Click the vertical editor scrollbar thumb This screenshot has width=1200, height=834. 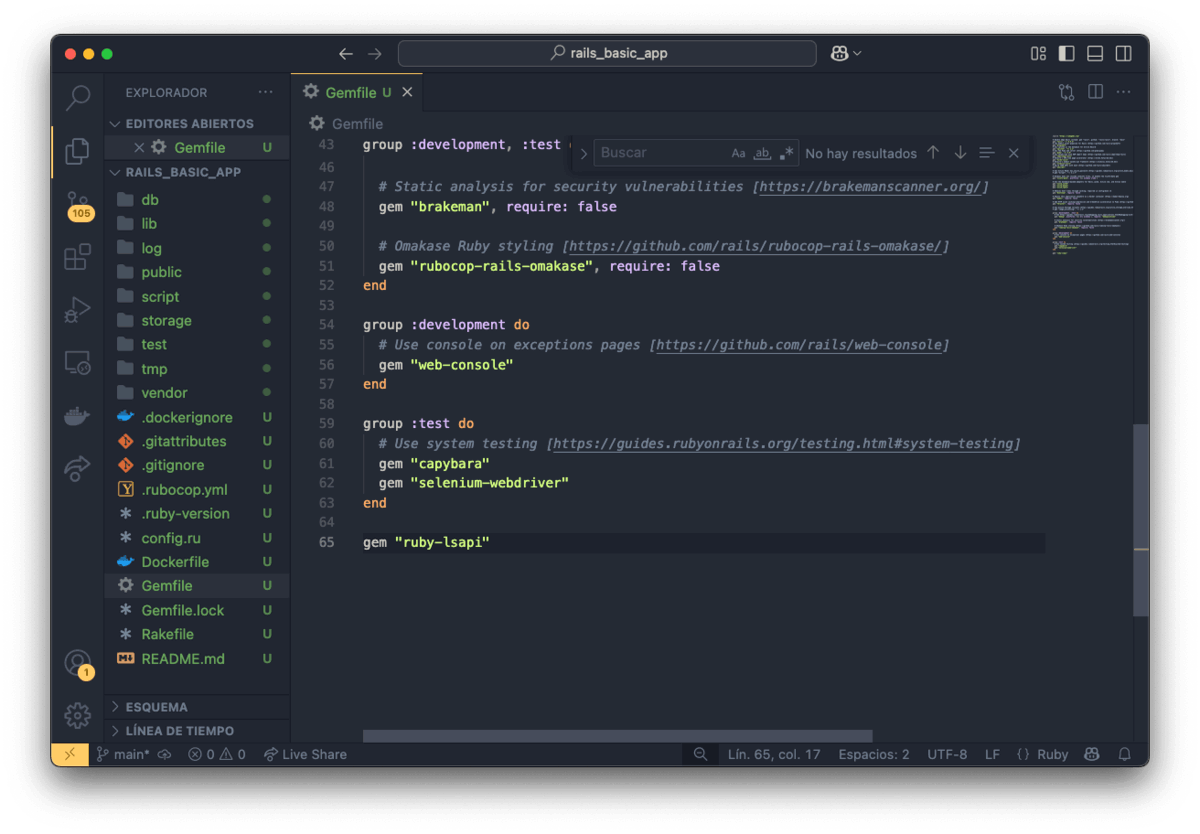pyautogui.click(x=1140, y=520)
